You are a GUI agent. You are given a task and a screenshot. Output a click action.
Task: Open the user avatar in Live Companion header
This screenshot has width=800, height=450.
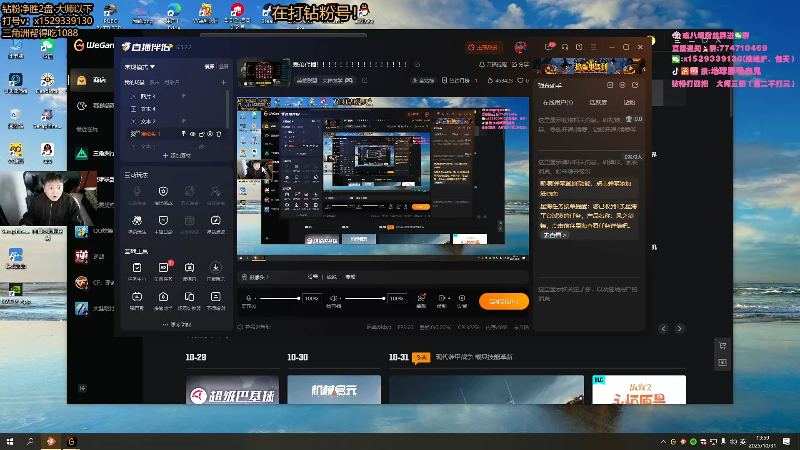[x=520, y=47]
